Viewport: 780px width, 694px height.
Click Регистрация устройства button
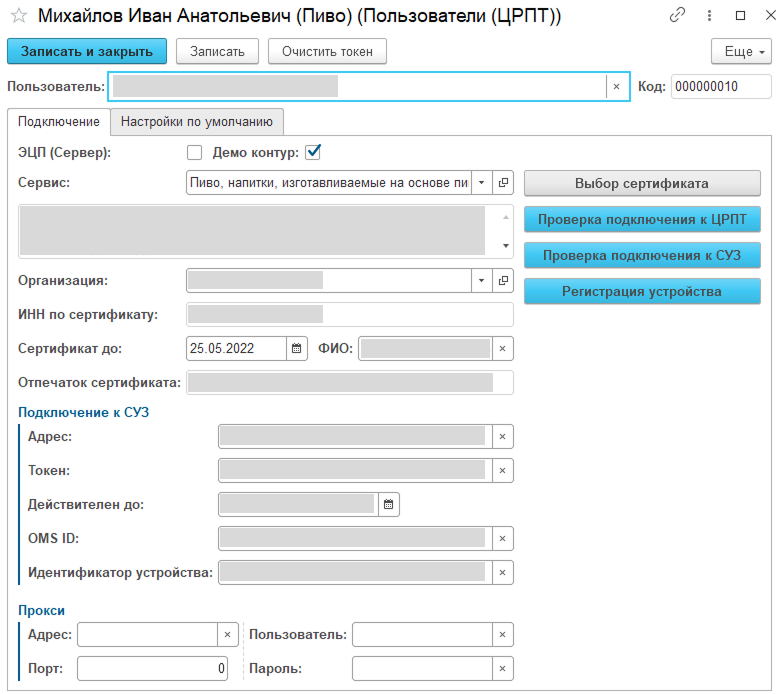641,291
